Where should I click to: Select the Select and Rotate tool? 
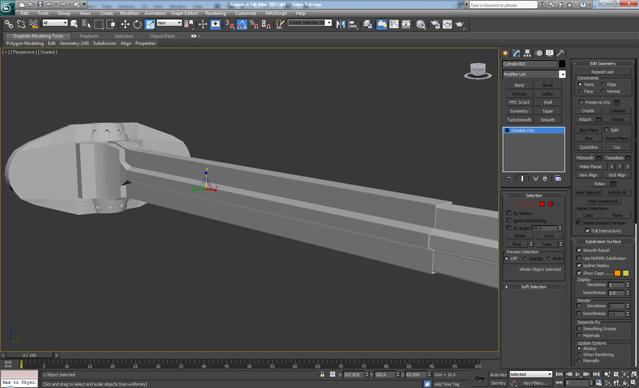[137, 24]
